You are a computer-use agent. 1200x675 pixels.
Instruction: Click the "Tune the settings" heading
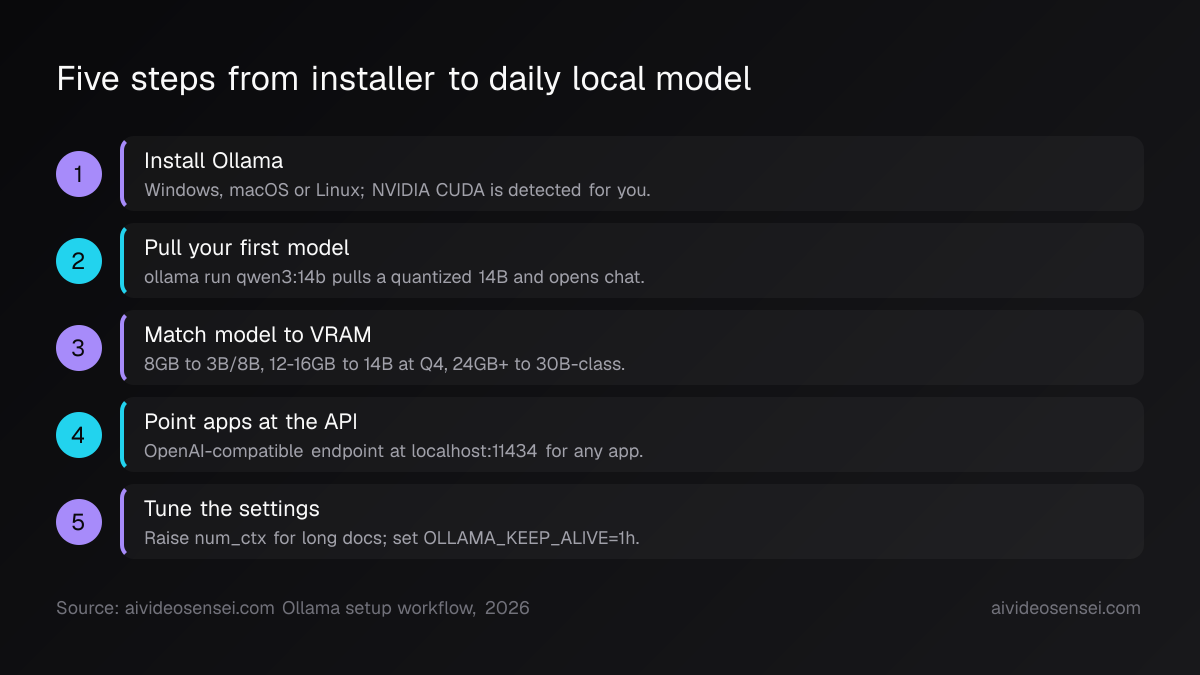click(232, 509)
